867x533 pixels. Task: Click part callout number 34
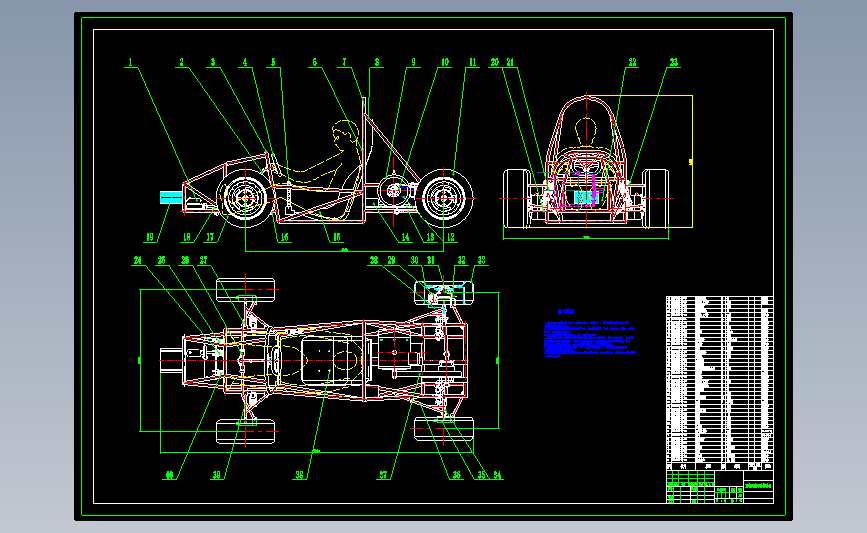(497, 475)
